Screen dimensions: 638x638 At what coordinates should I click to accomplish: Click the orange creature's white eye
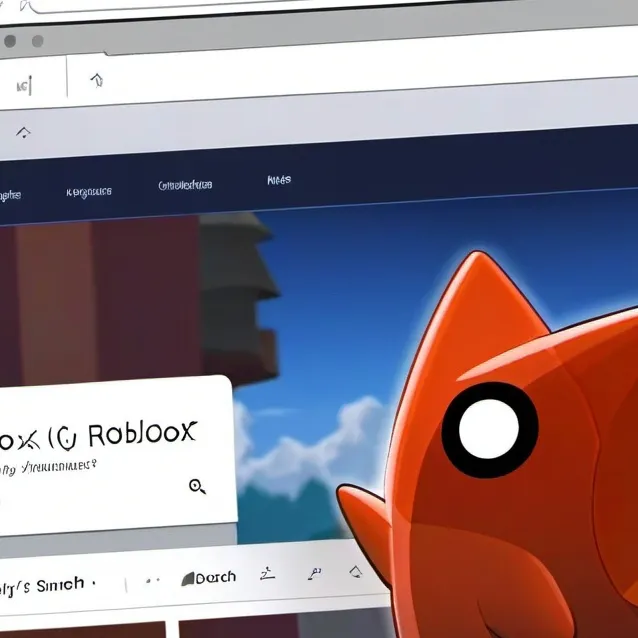click(489, 429)
